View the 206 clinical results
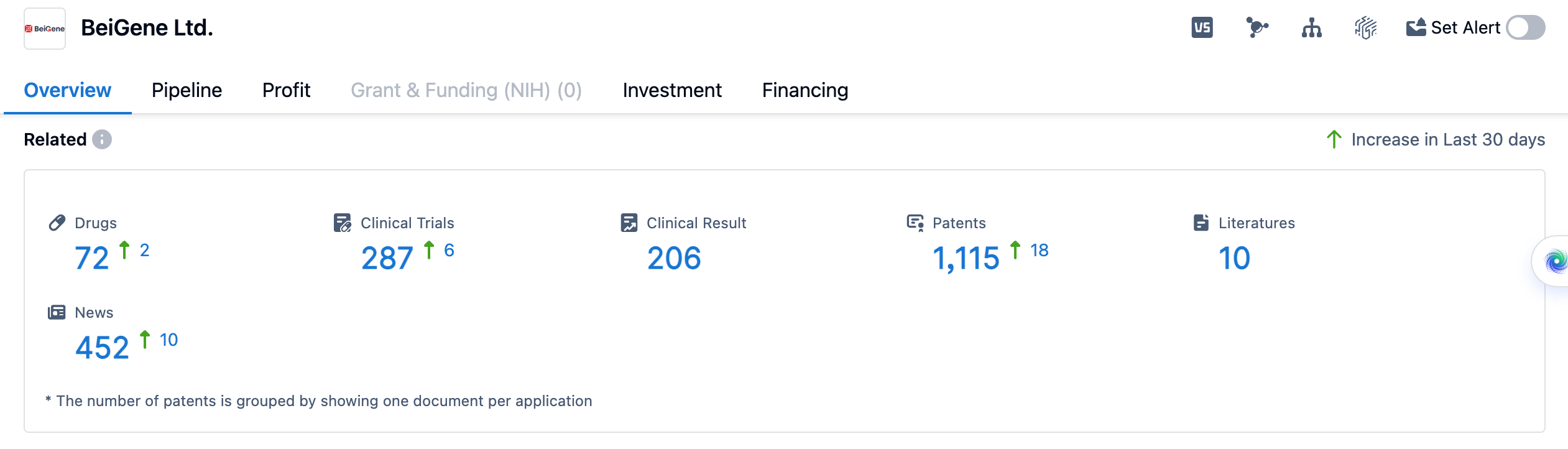The height and width of the screenshot is (449, 1568). click(674, 258)
